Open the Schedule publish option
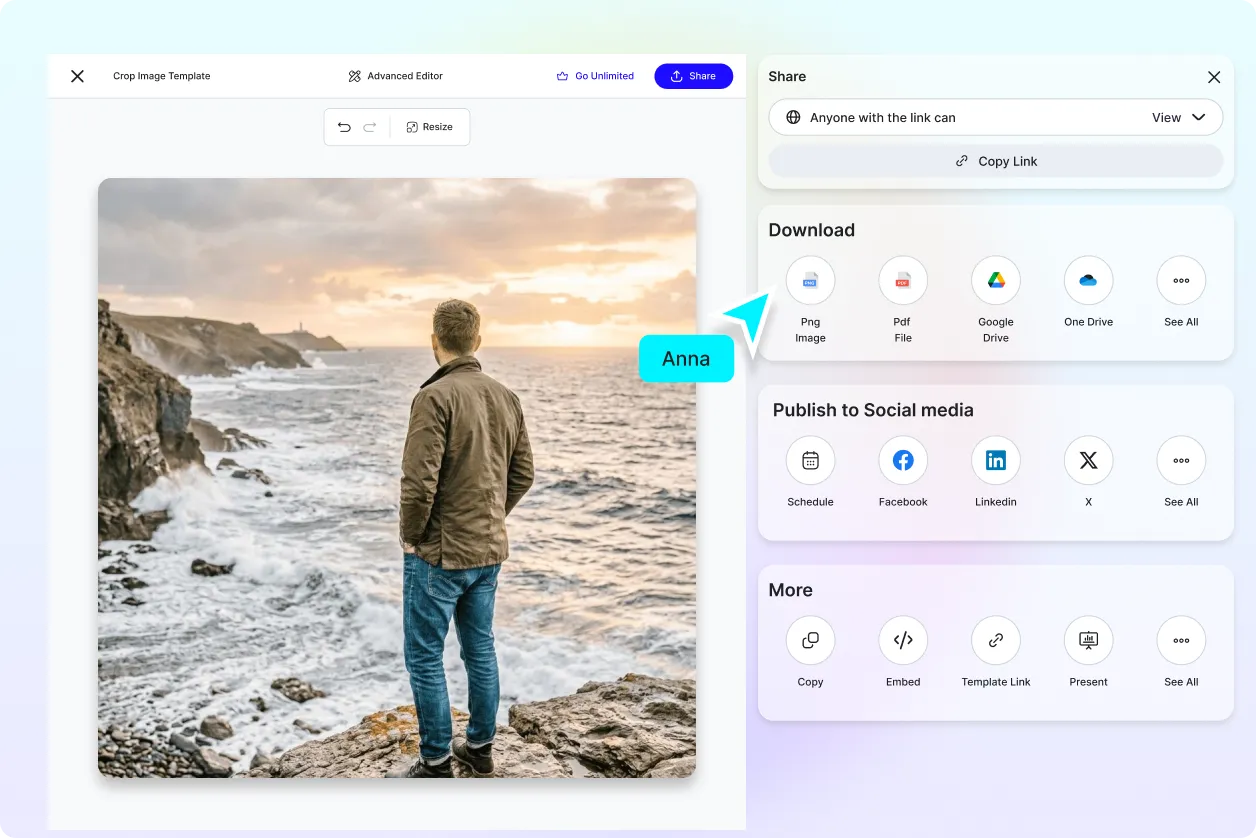Screen dimensions: 1256x838 click(x=810, y=461)
